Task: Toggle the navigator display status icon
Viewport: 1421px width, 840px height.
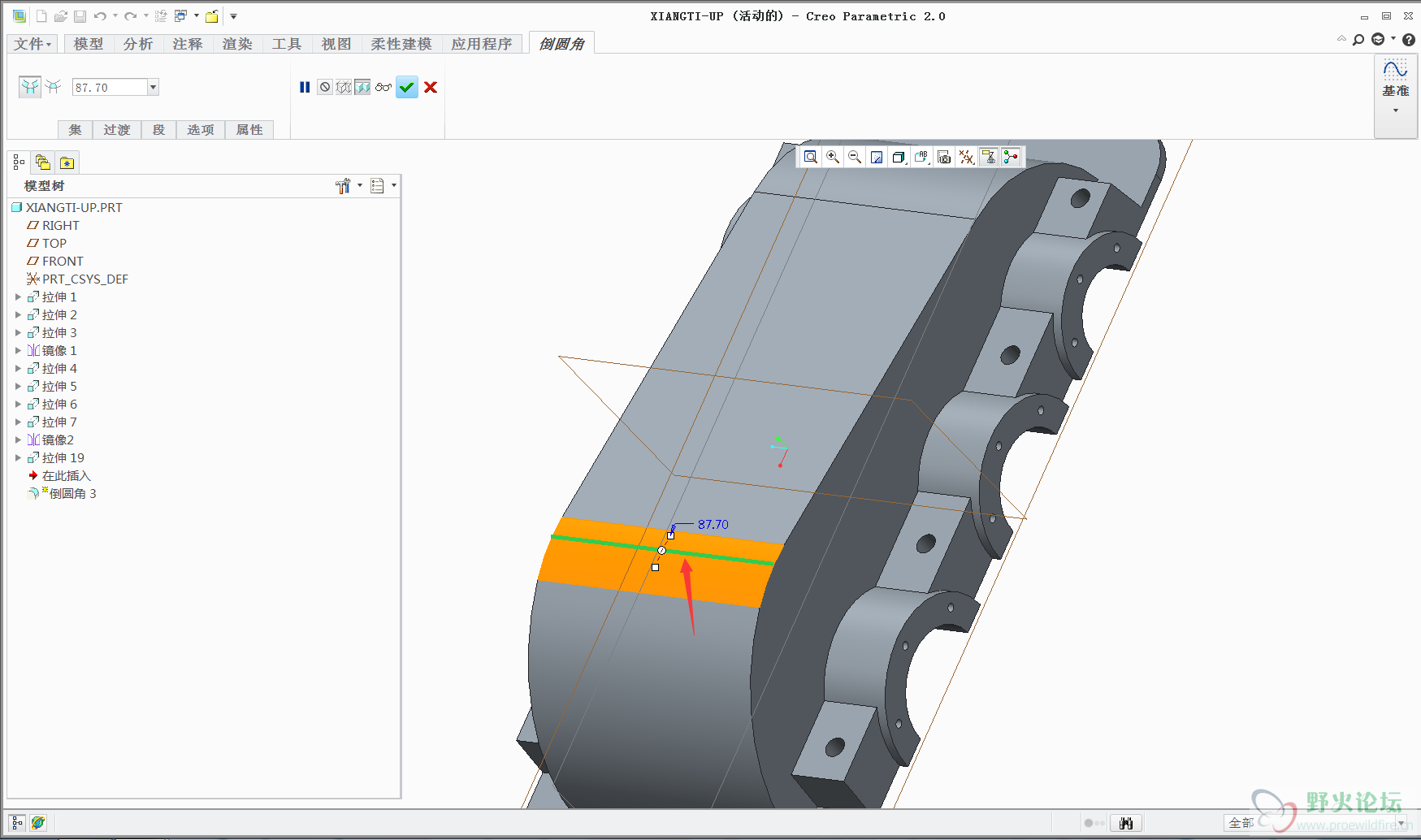Action: (x=17, y=823)
